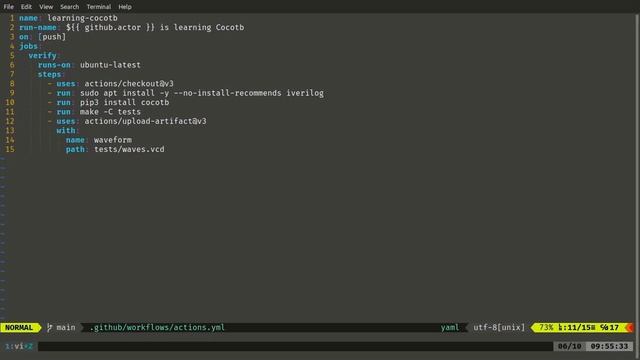Click the runs-on key on line 6
Screen dimensions: 640x360
click(54, 65)
